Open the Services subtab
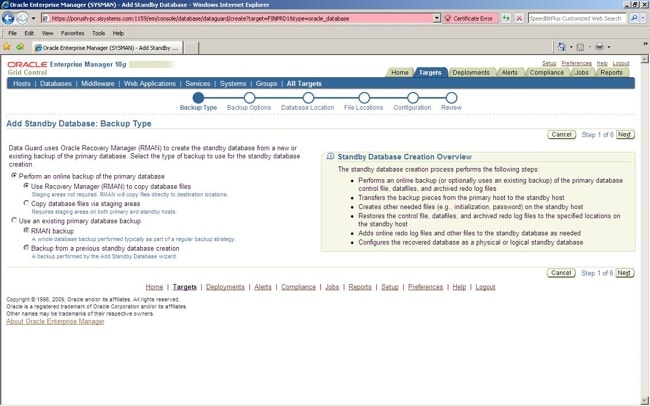 [x=198, y=84]
